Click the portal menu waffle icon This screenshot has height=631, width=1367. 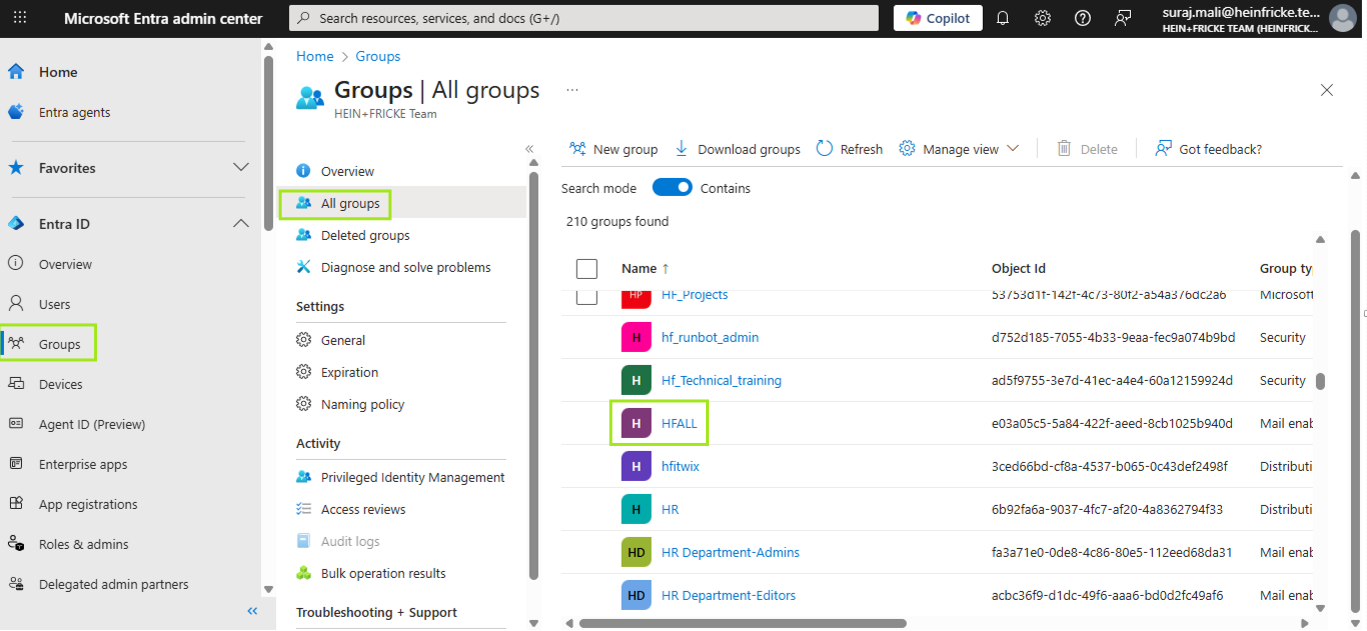(x=20, y=18)
